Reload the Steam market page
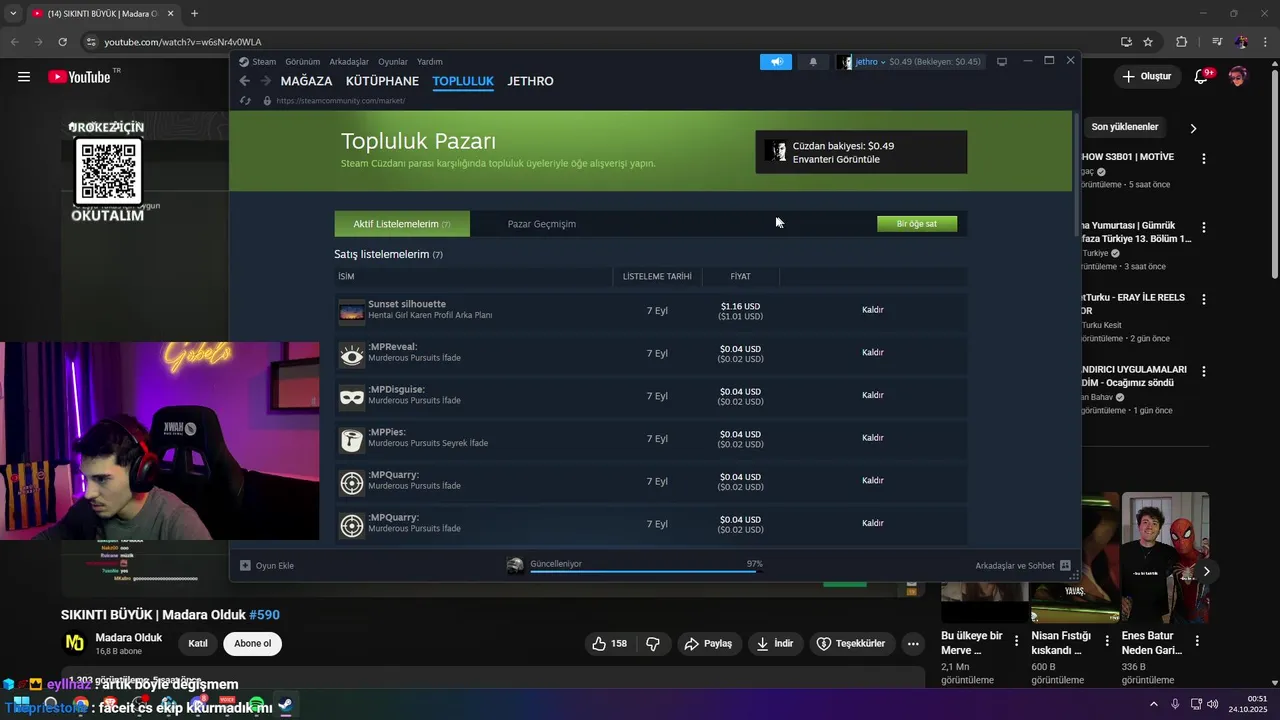This screenshot has width=1280, height=720. (245, 101)
